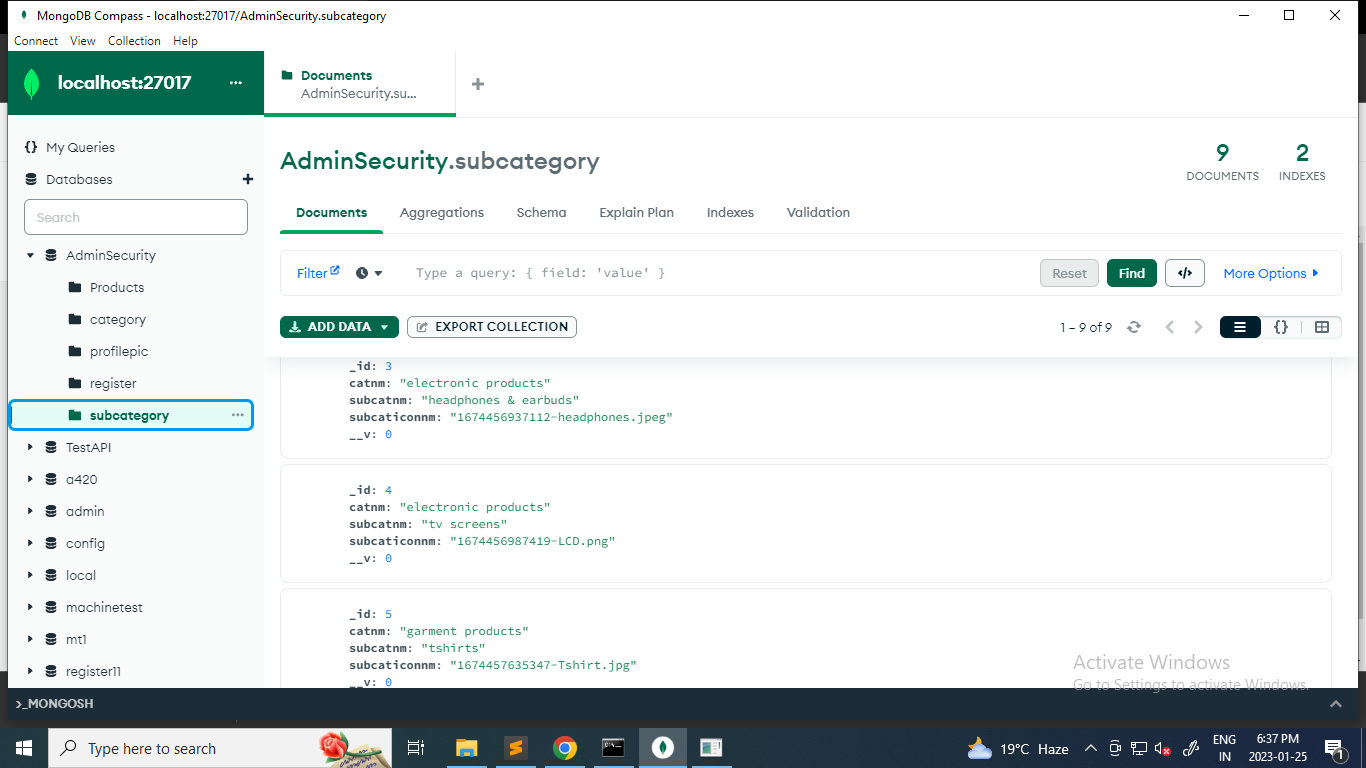
Task: Select the subcategory collection
Action: 130,415
